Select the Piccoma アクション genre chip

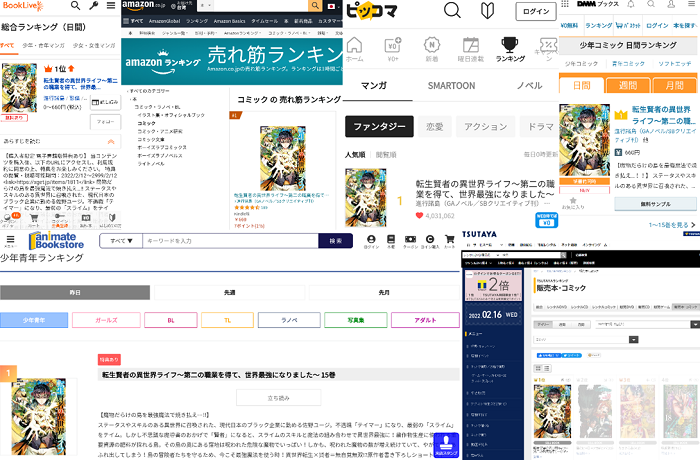(486, 127)
